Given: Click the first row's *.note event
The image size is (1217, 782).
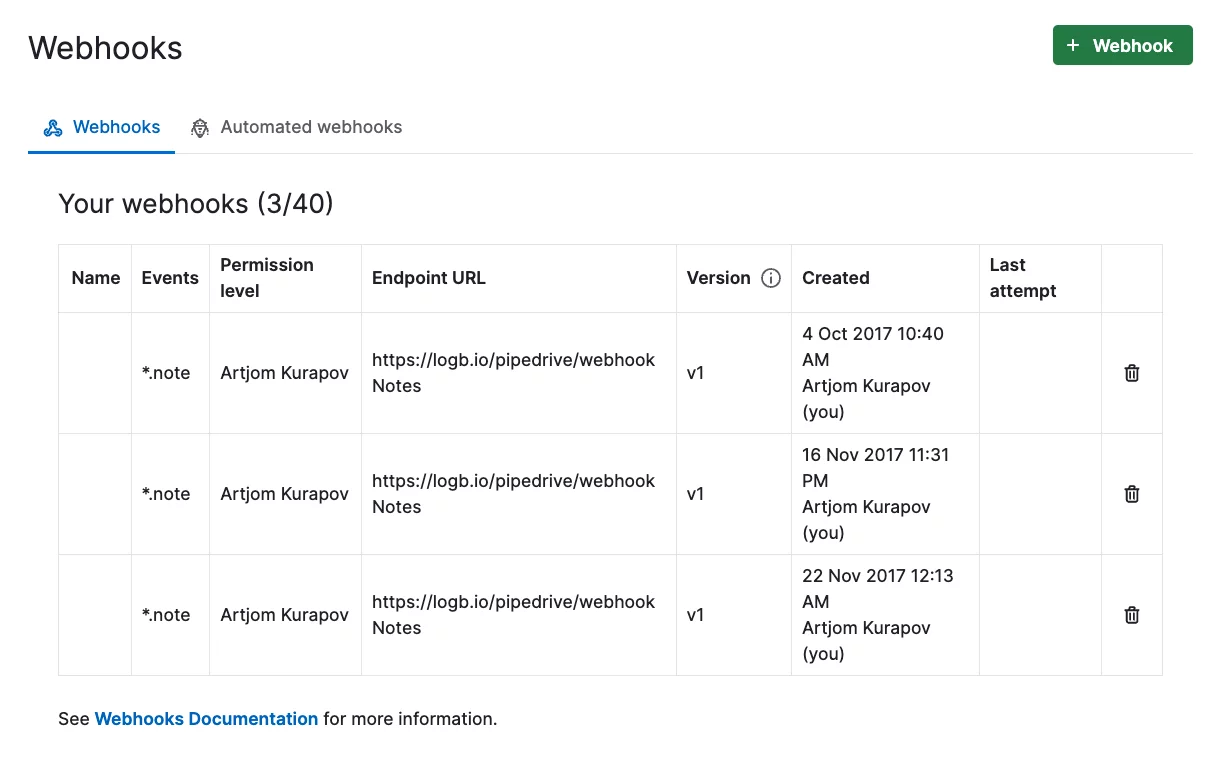Looking at the screenshot, I should click(x=166, y=373).
